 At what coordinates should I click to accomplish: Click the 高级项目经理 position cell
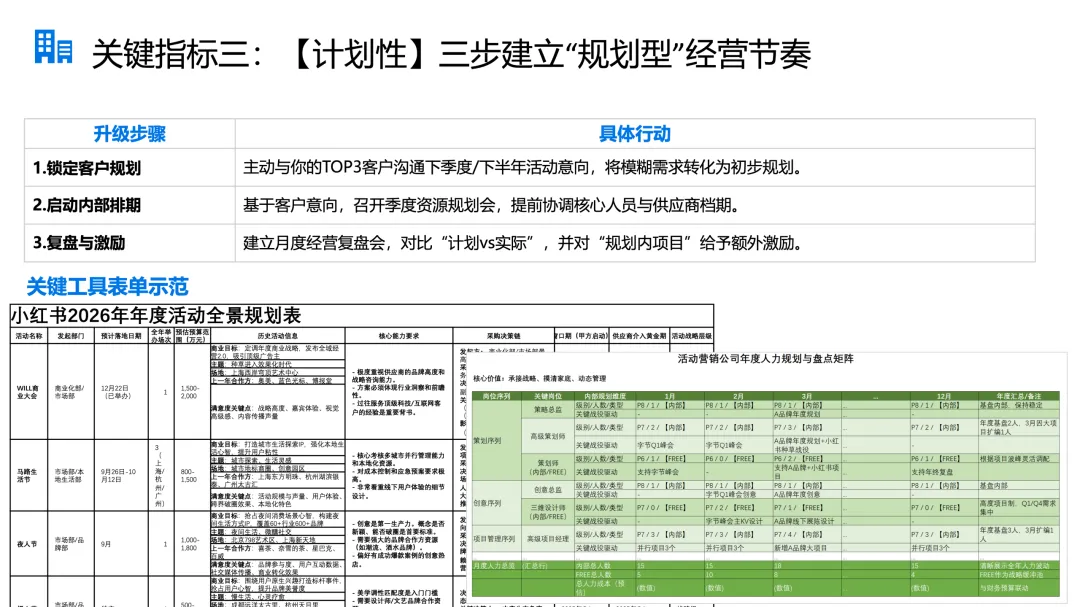click(x=548, y=539)
